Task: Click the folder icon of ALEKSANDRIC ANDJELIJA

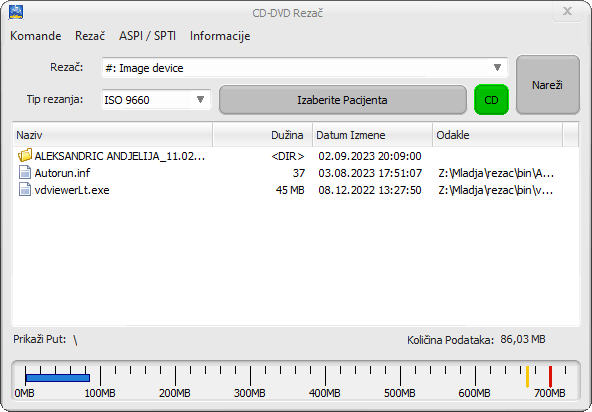Action: point(25,155)
